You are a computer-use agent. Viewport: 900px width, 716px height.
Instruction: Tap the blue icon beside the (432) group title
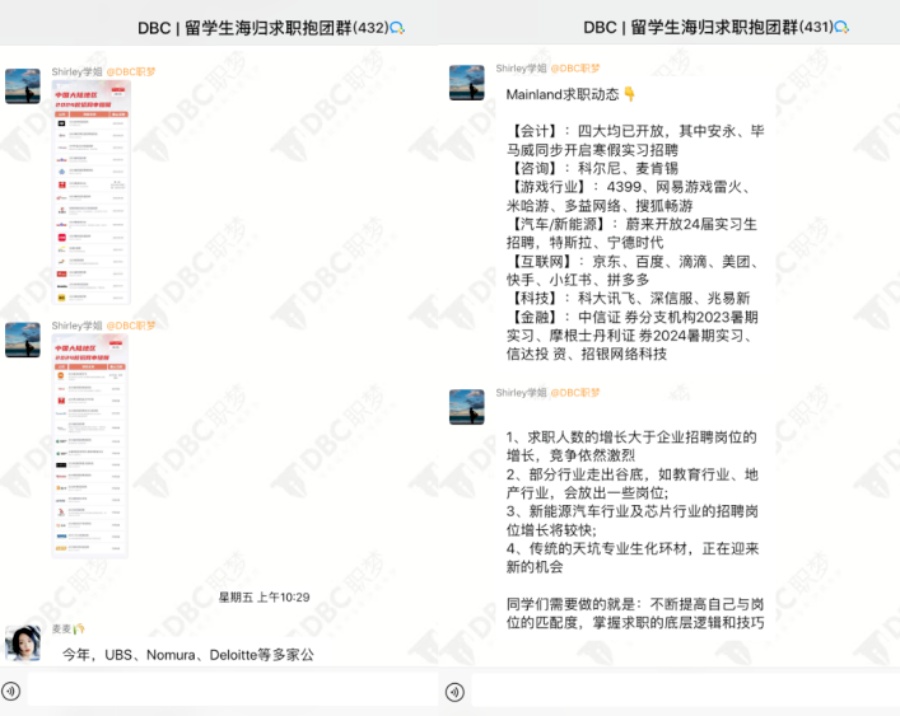pyautogui.click(x=397, y=28)
